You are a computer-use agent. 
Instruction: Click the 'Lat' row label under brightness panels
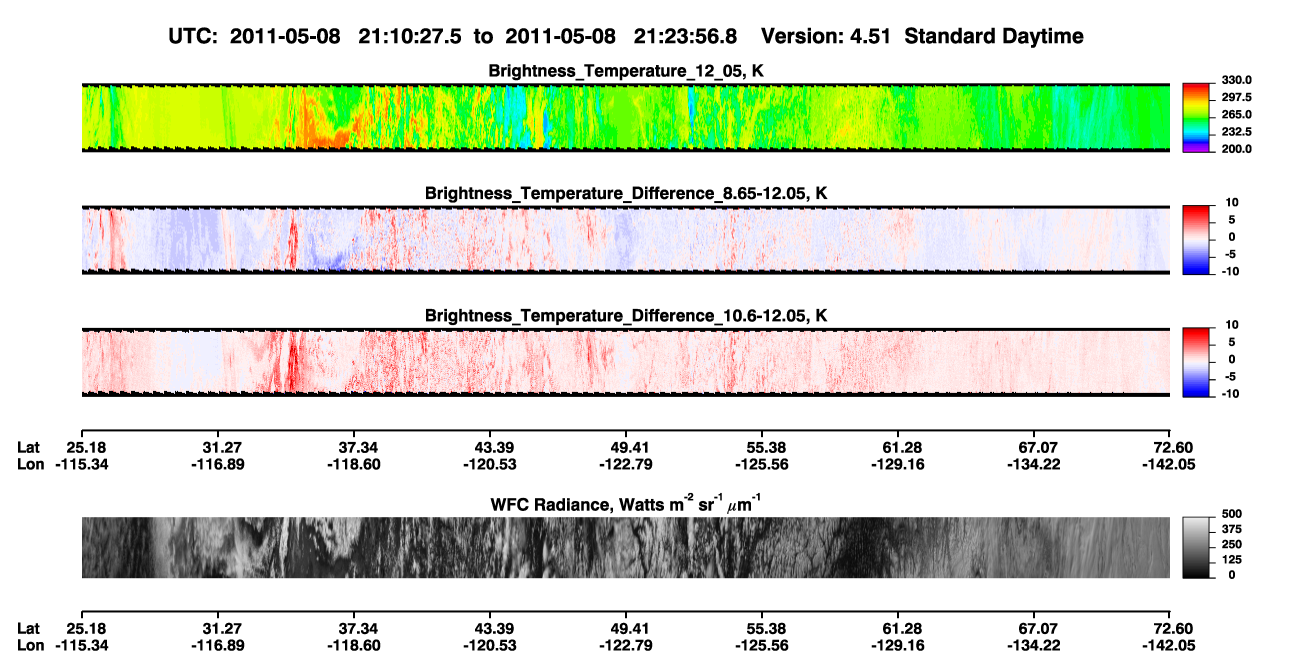coord(29,447)
